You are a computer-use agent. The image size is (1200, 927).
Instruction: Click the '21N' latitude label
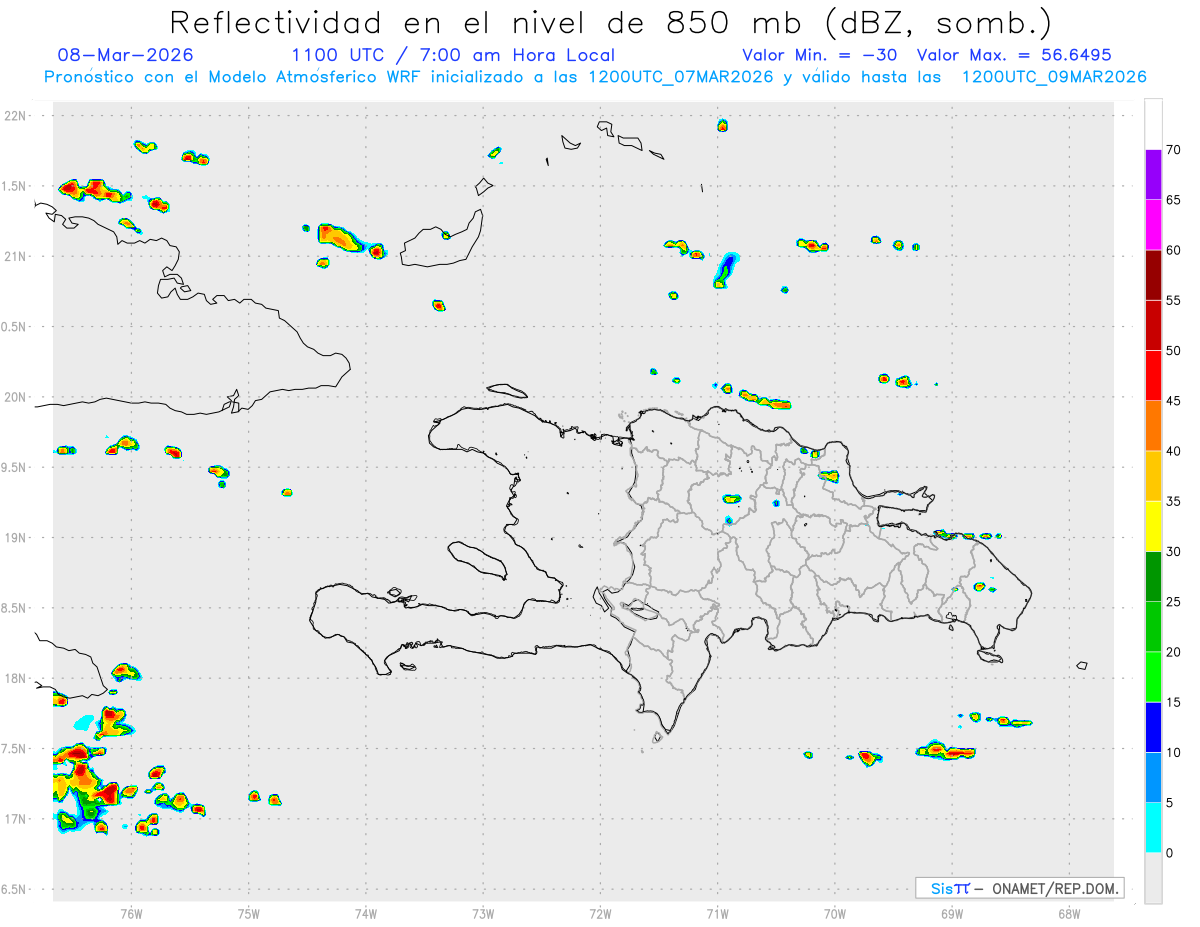tap(15, 256)
